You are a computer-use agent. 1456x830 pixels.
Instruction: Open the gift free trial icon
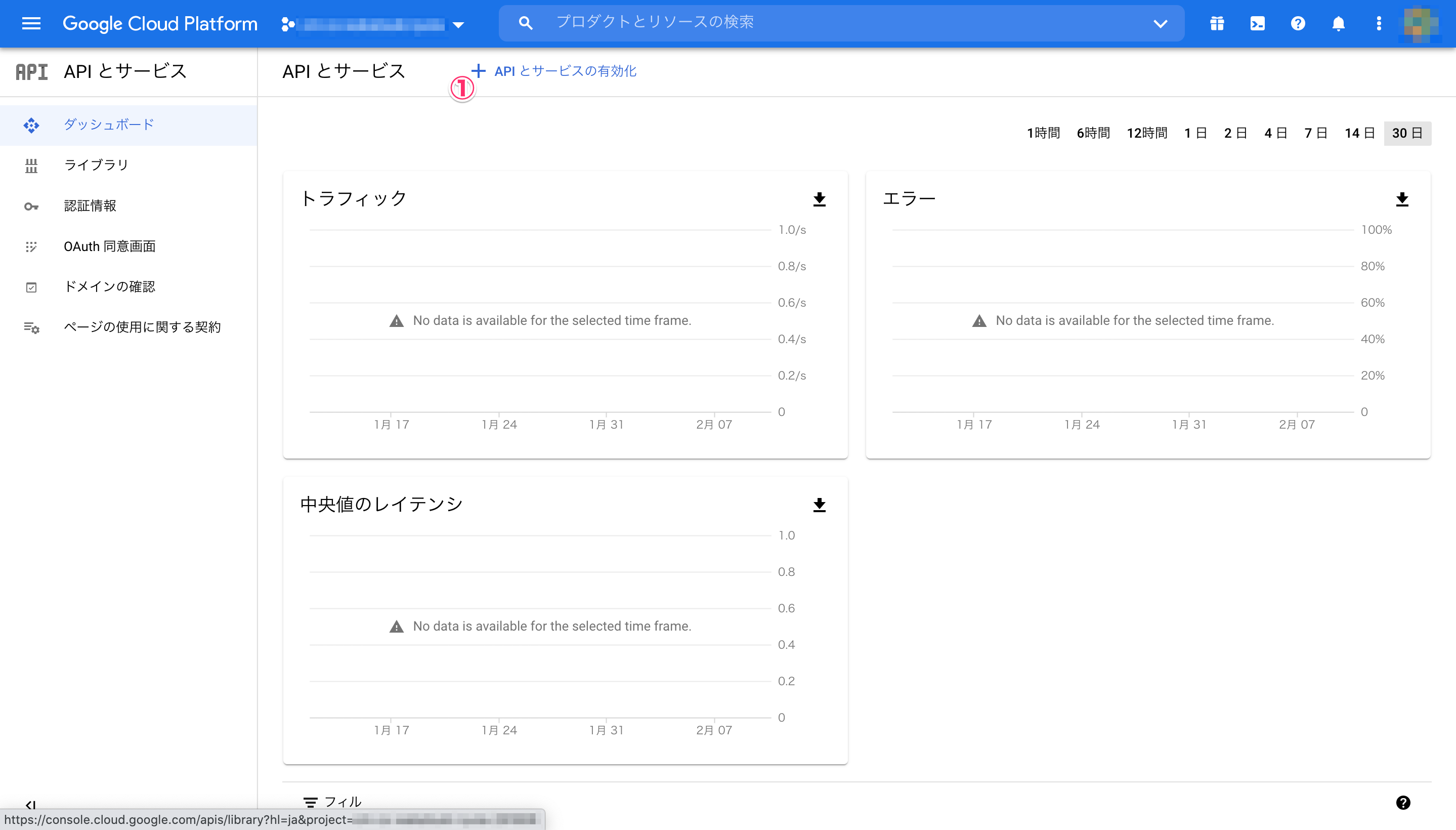pos(1217,23)
